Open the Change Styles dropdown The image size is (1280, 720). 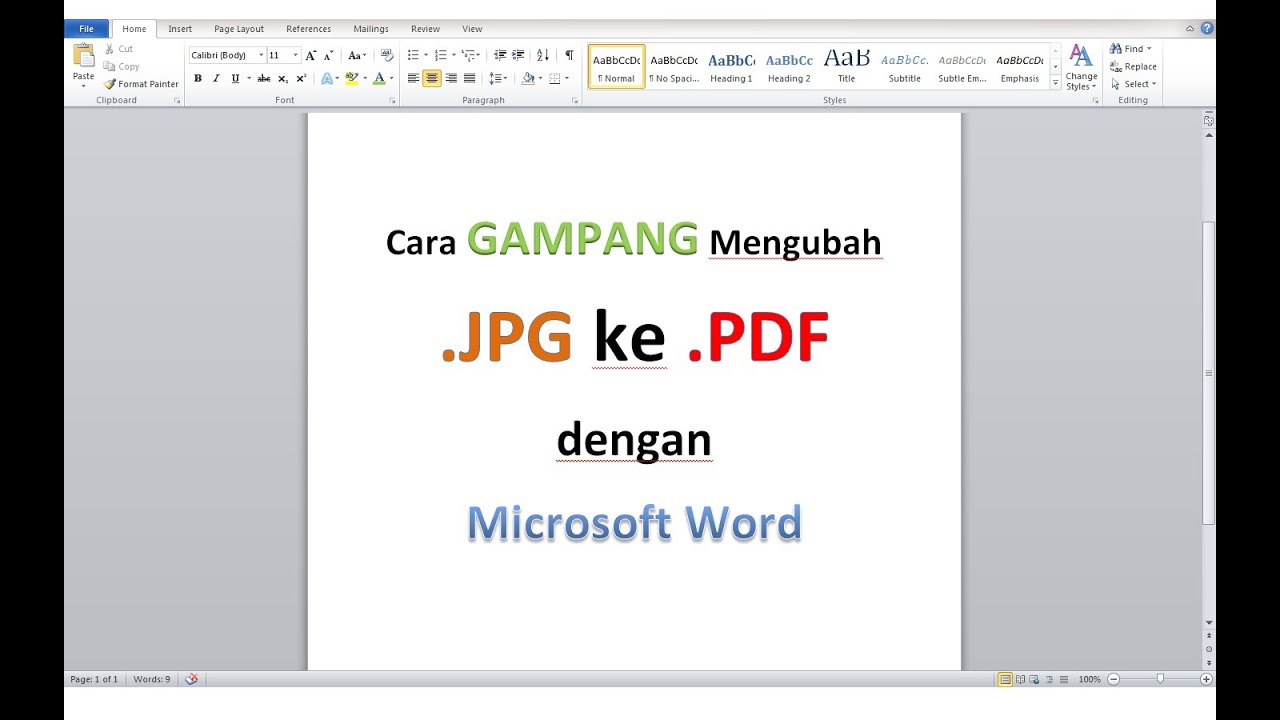click(x=1081, y=68)
